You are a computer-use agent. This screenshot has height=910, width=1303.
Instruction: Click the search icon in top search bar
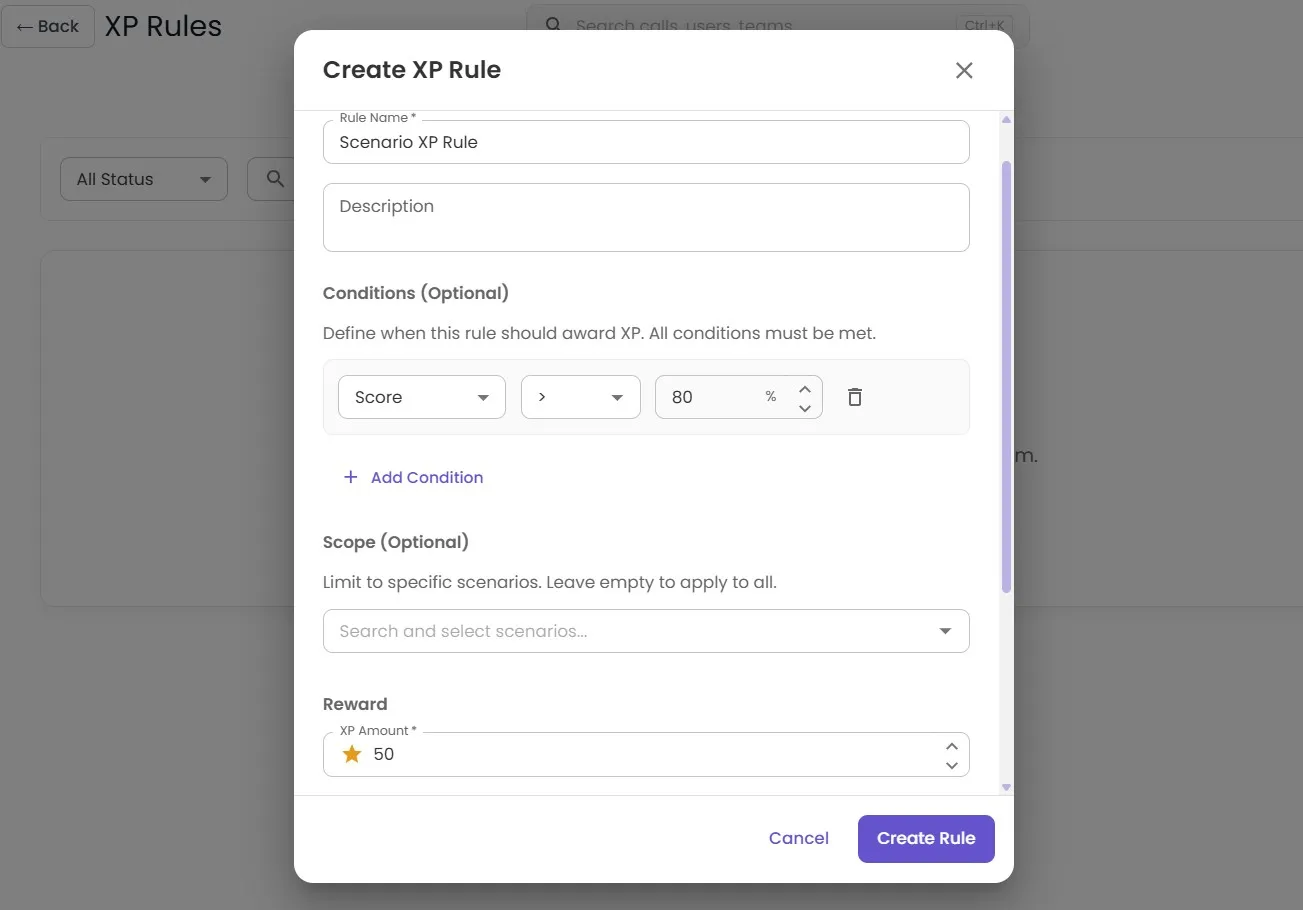552,25
